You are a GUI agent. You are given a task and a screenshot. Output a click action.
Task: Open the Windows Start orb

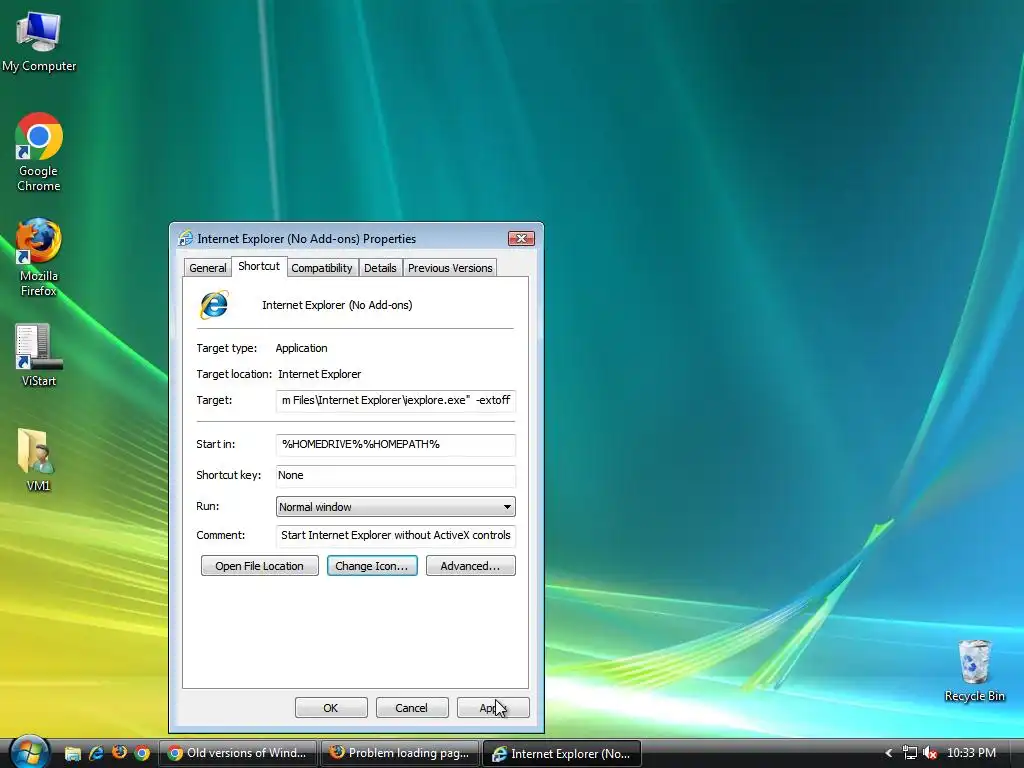pyautogui.click(x=29, y=752)
